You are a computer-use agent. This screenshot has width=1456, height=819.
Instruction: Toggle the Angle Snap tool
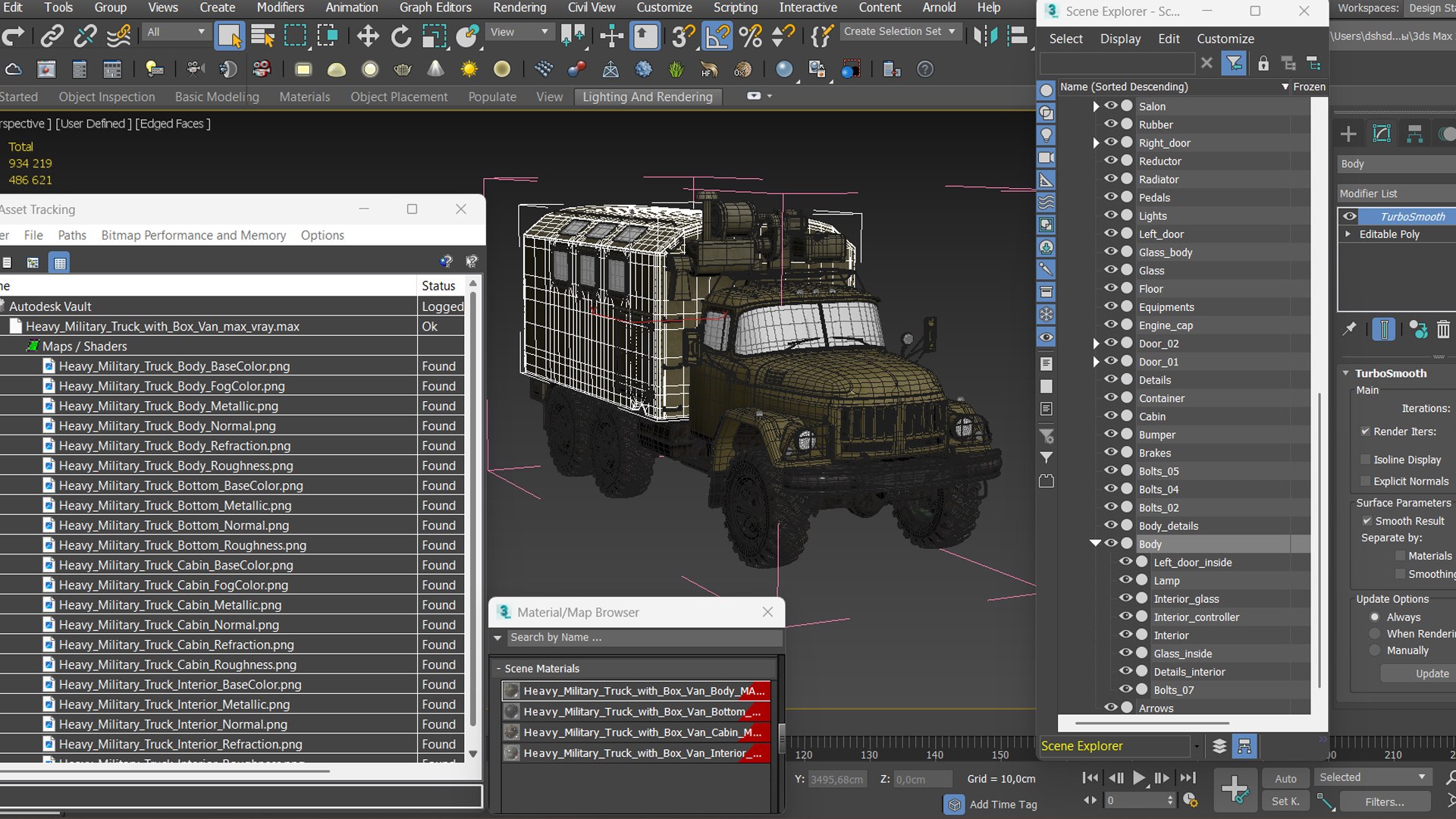coord(717,36)
